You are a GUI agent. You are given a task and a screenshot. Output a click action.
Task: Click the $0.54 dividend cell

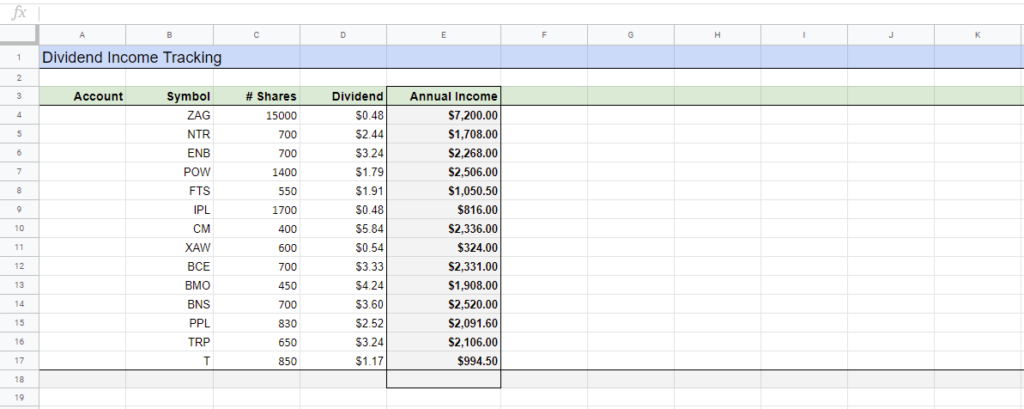[344, 248]
